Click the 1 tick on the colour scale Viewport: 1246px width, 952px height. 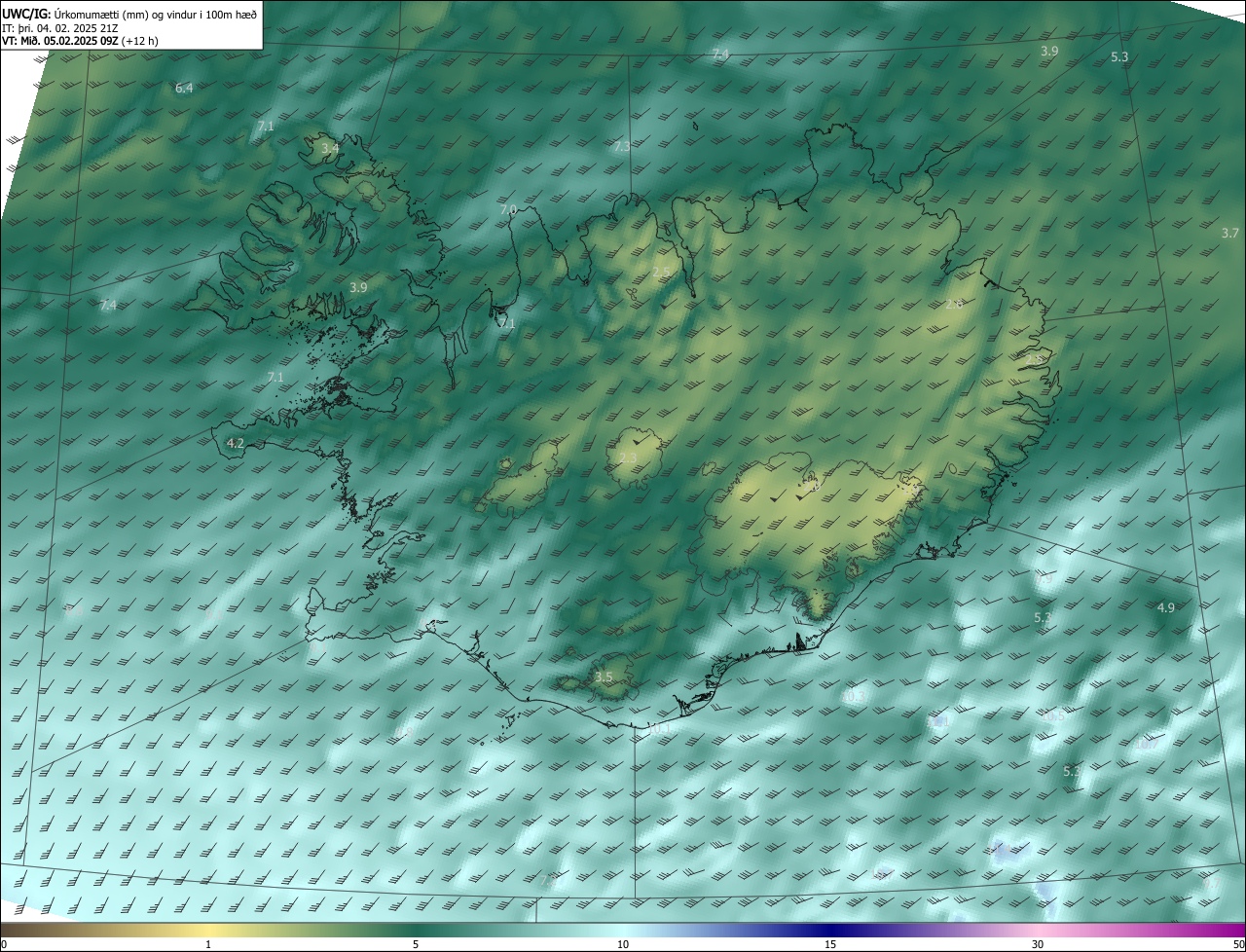208,944
